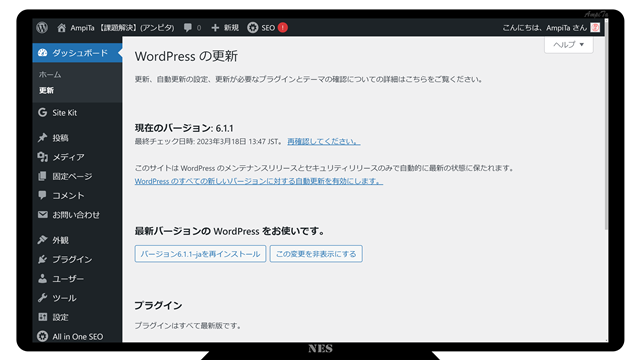Open the ダッシュボード menu
This screenshot has height=360, width=640.
point(77,53)
